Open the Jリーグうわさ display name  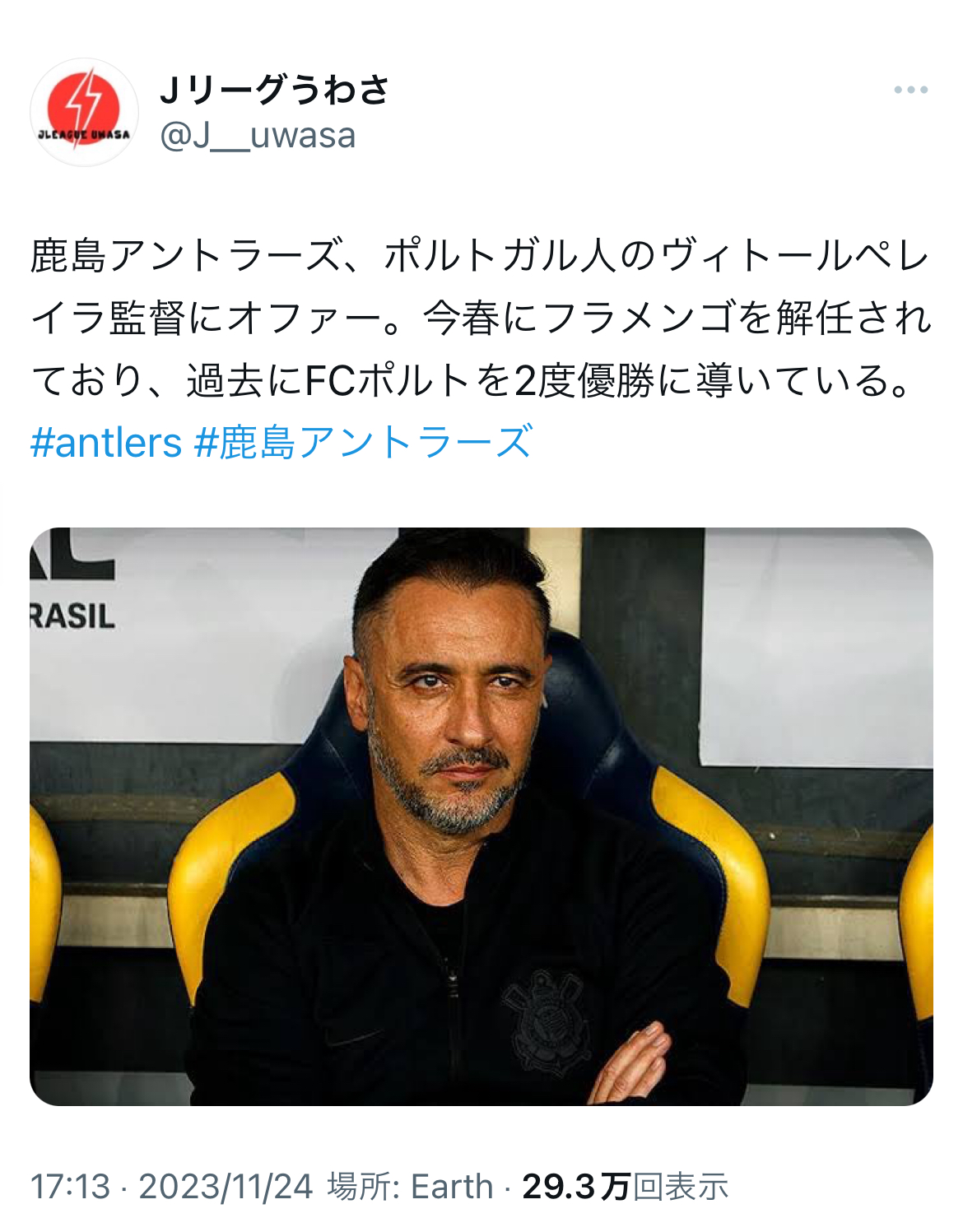[274, 89]
